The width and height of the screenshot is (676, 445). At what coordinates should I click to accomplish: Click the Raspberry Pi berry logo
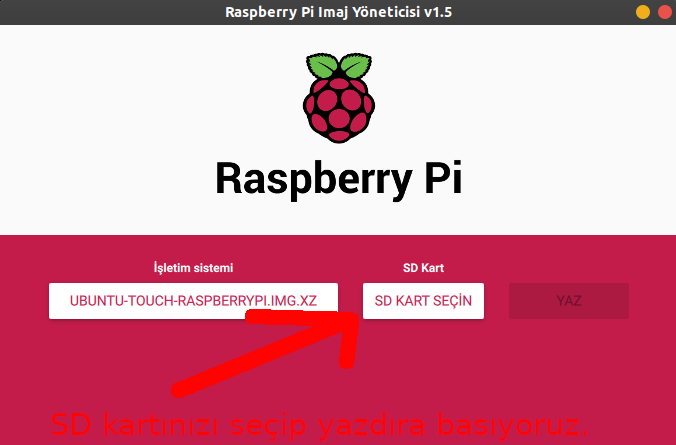[x=339, y=98]
